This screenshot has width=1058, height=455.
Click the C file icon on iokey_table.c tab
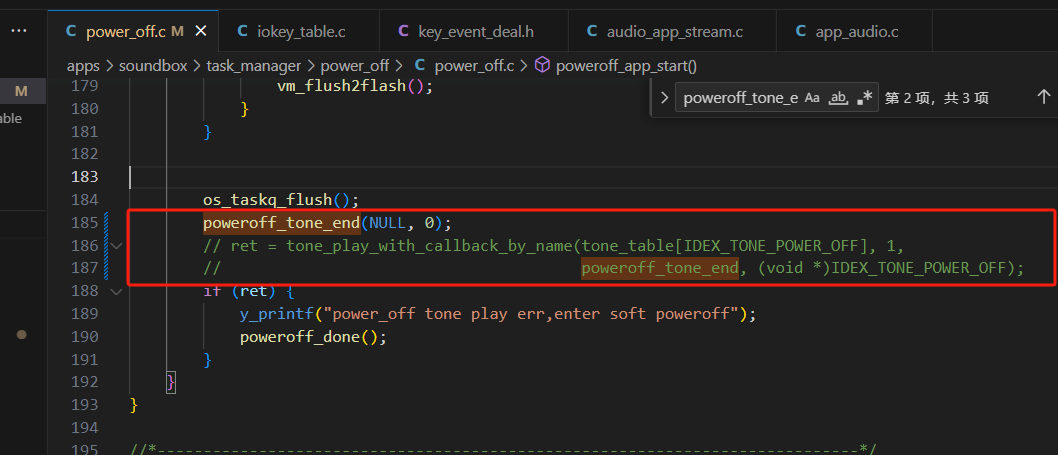coord(242,31)
